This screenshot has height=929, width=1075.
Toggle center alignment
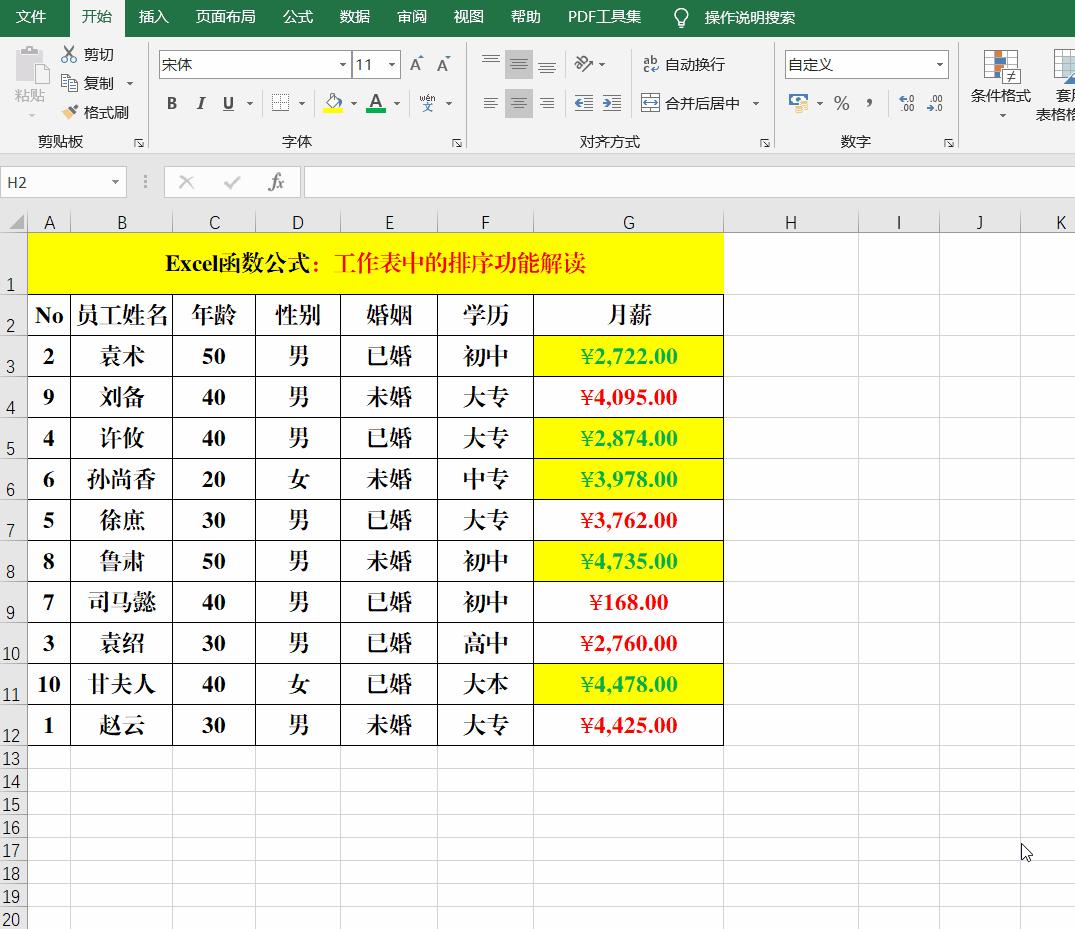(x=519, y=103)
